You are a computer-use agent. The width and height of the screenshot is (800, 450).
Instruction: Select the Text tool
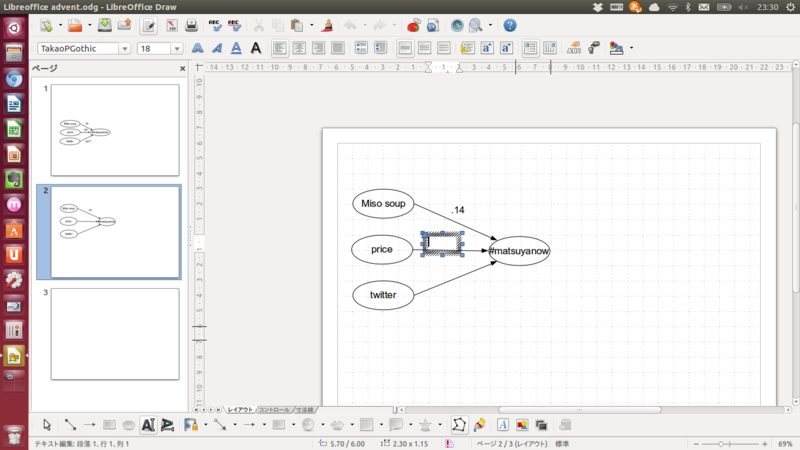click(148, 424)
